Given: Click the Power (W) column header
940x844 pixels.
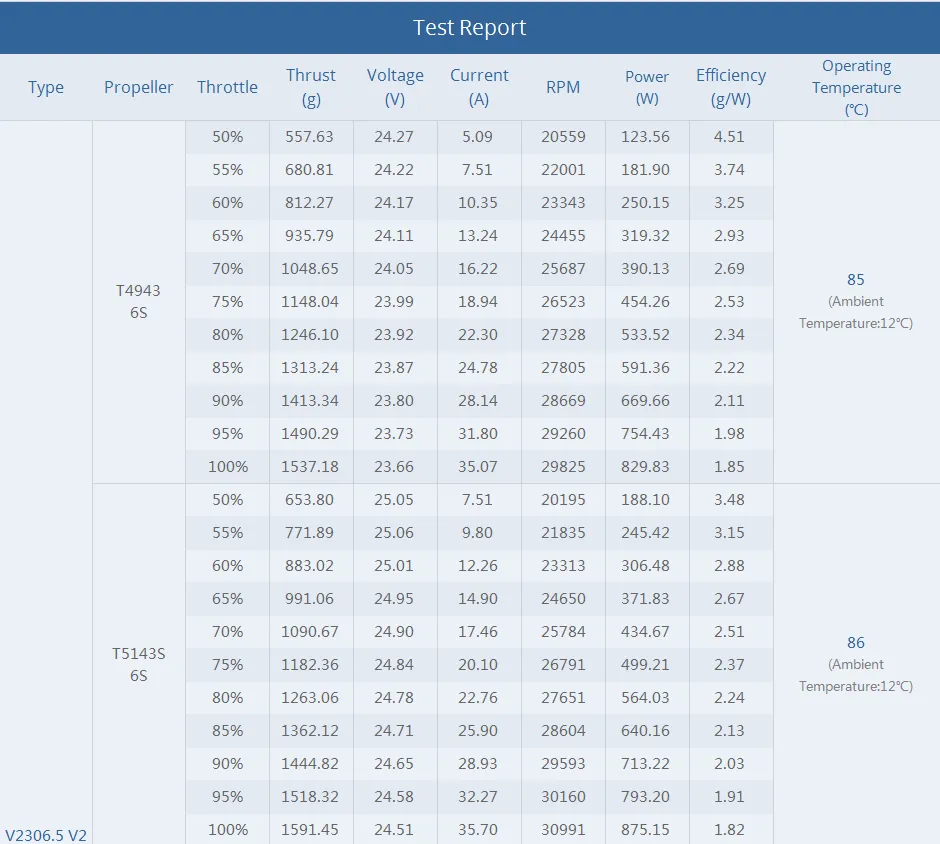Looking at the screenshot, I should 647,87.
